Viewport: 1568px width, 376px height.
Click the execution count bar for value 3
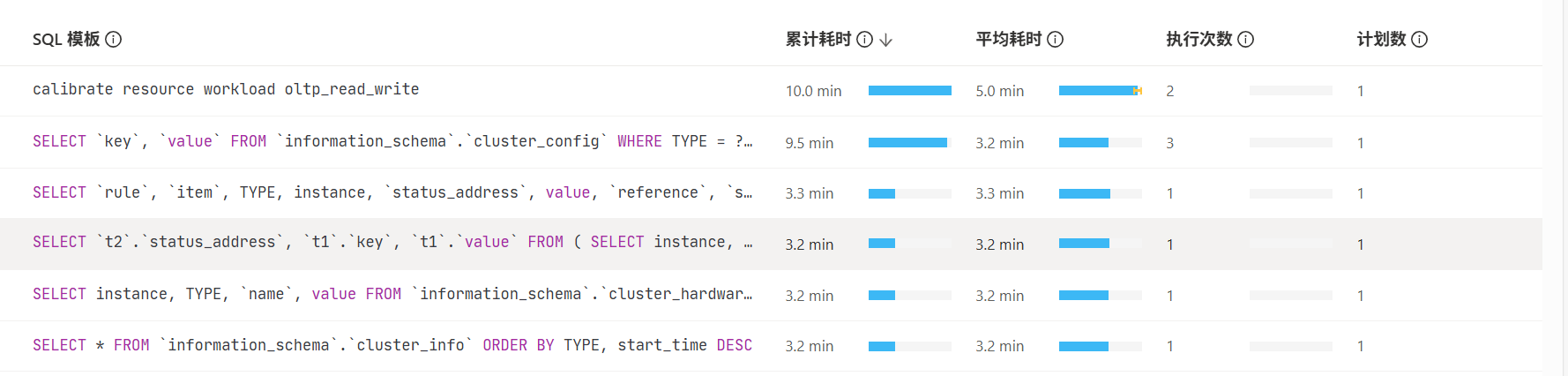click(x=1290, y=142)
